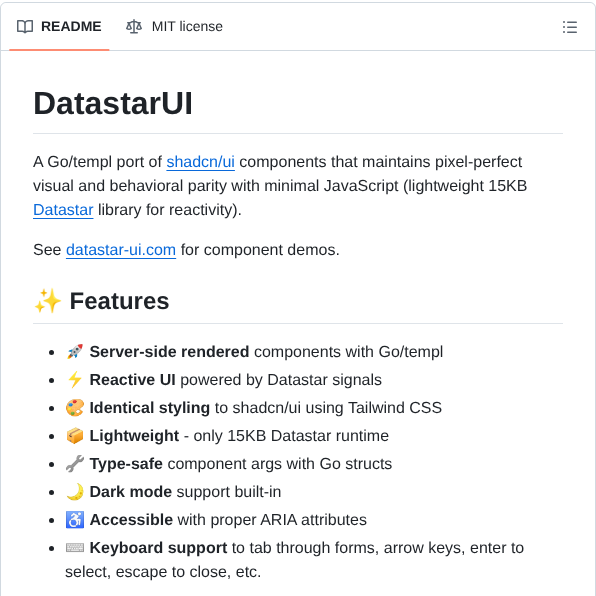Follow the shadcn/ui link
Image resolution: width=596 pixels, height=596 pixels.
(x=200, y=162)
